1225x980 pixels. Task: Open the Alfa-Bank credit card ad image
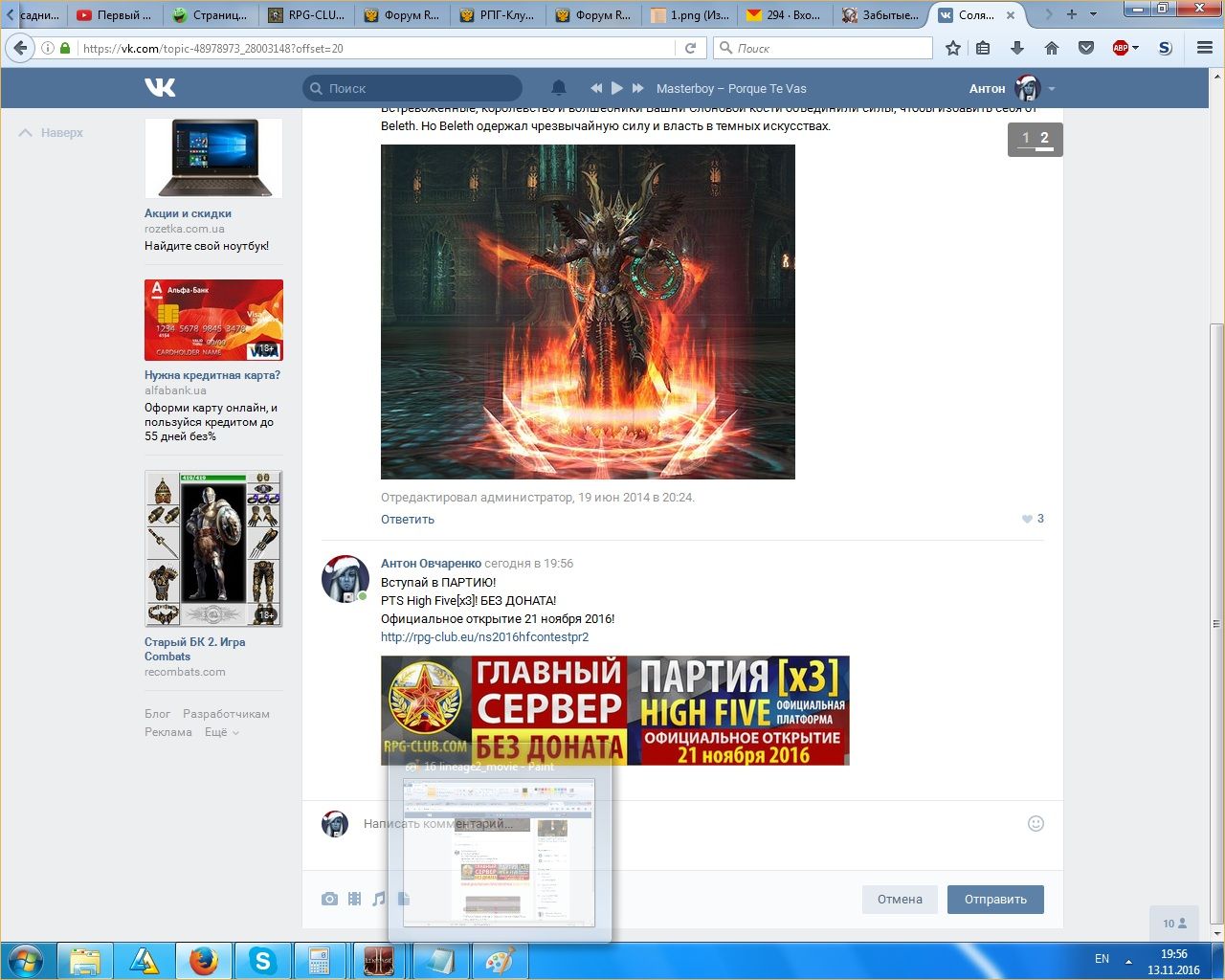pyautogui.click(x=213, y=320)
